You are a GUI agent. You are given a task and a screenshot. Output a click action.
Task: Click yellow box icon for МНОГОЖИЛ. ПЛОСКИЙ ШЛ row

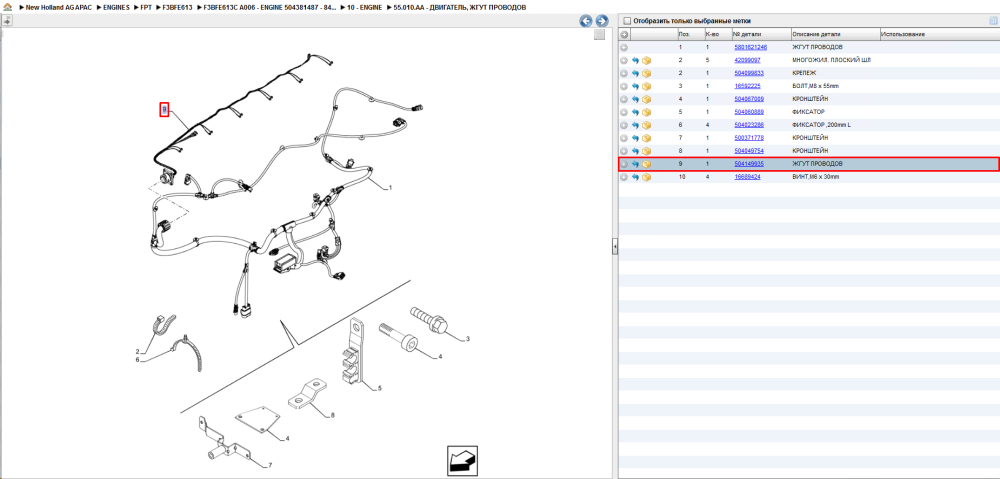click(x=647, y=60)
